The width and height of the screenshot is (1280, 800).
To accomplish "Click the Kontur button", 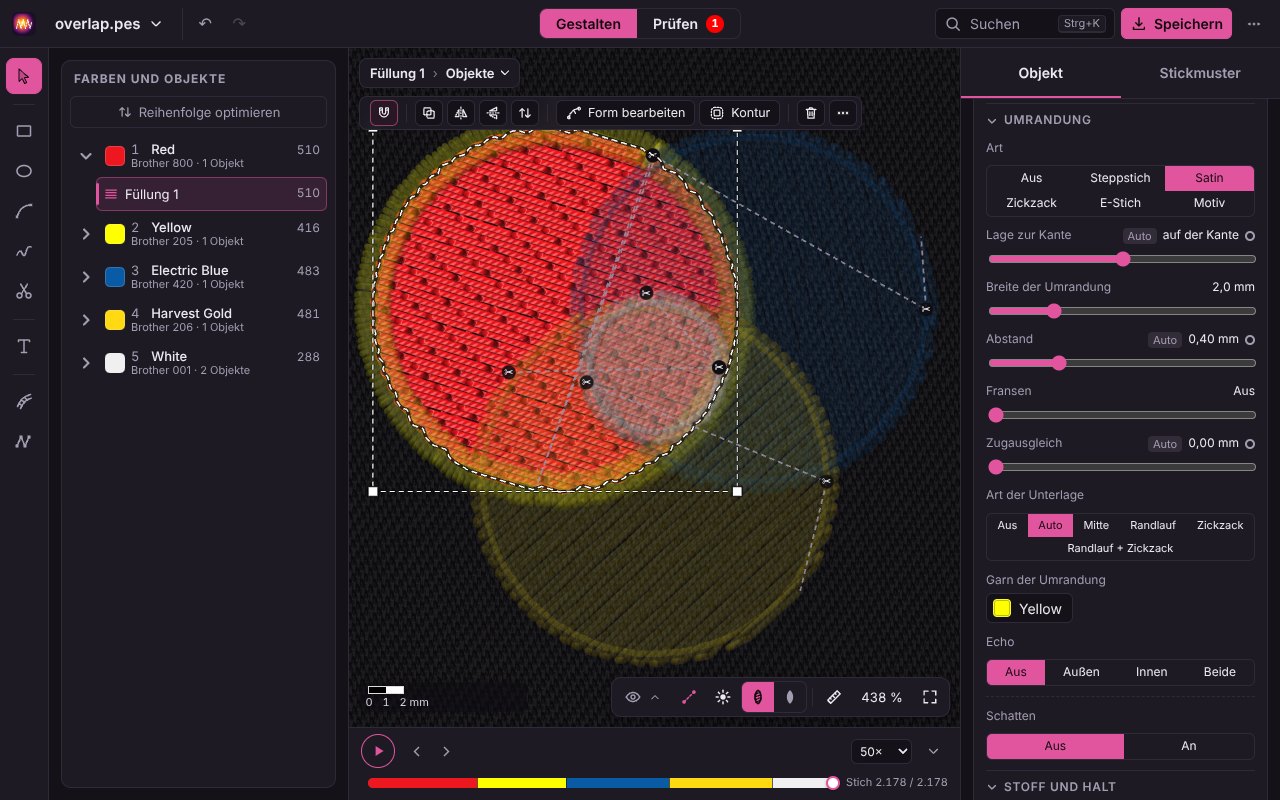I will coord(741,113).
